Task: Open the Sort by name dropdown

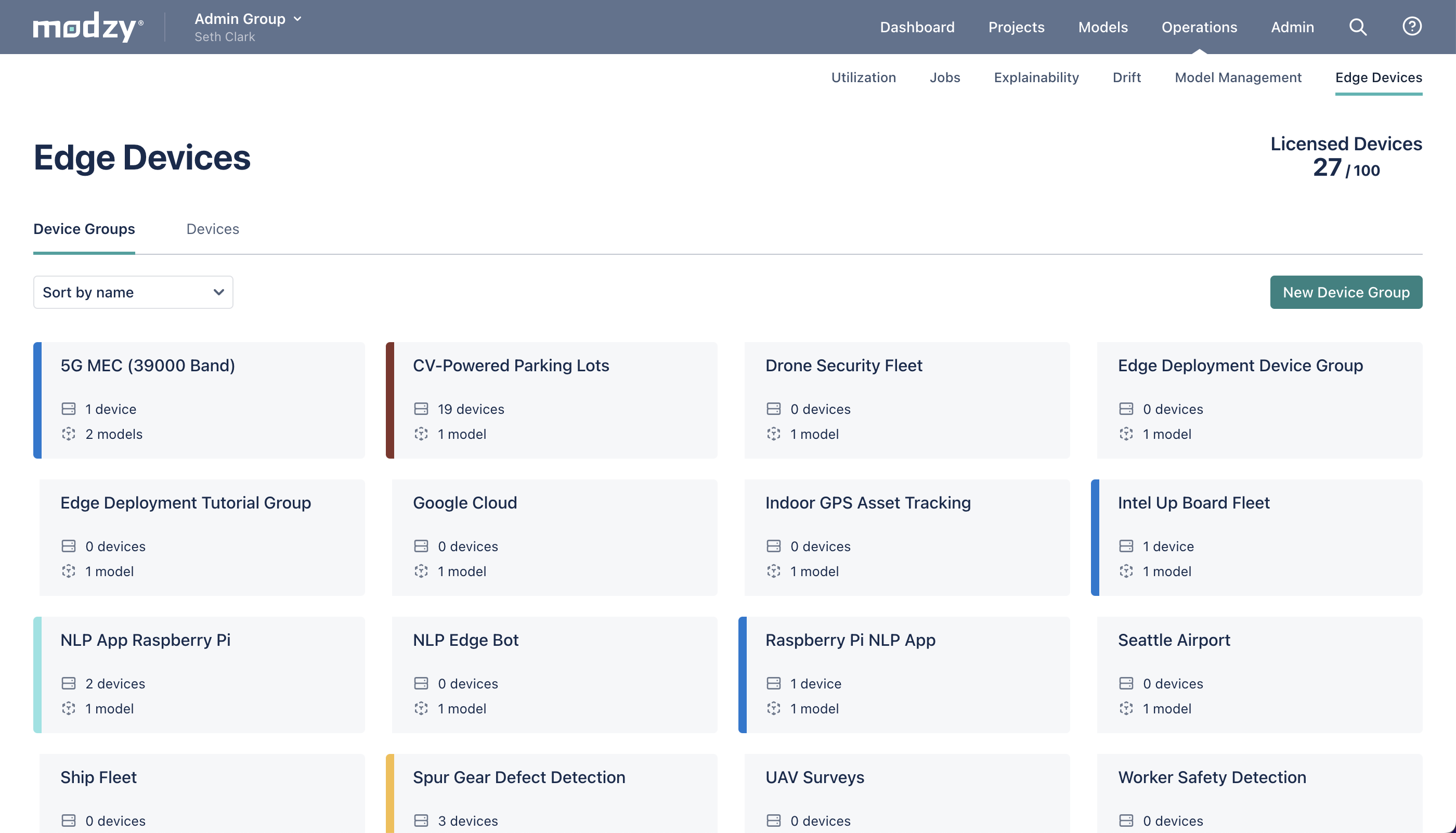Action: click(133, 292)
